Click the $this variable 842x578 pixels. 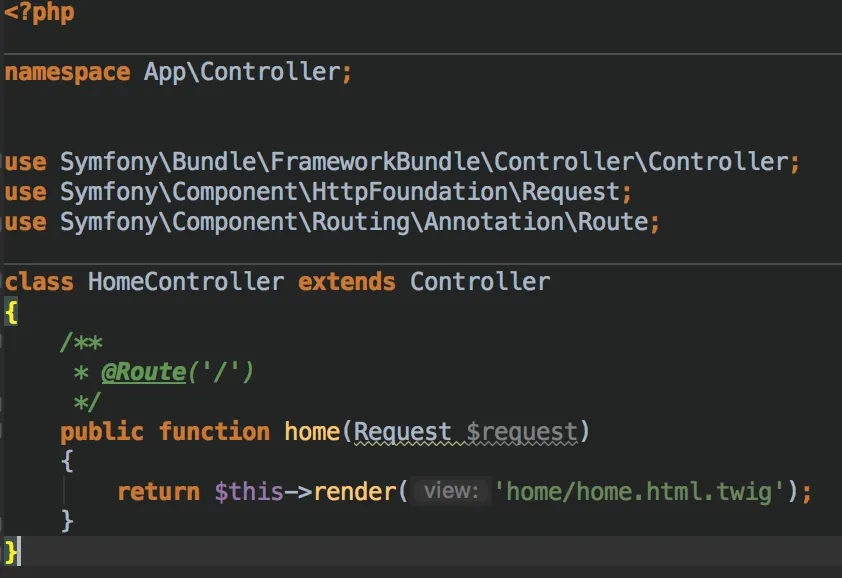click(249, 491)
